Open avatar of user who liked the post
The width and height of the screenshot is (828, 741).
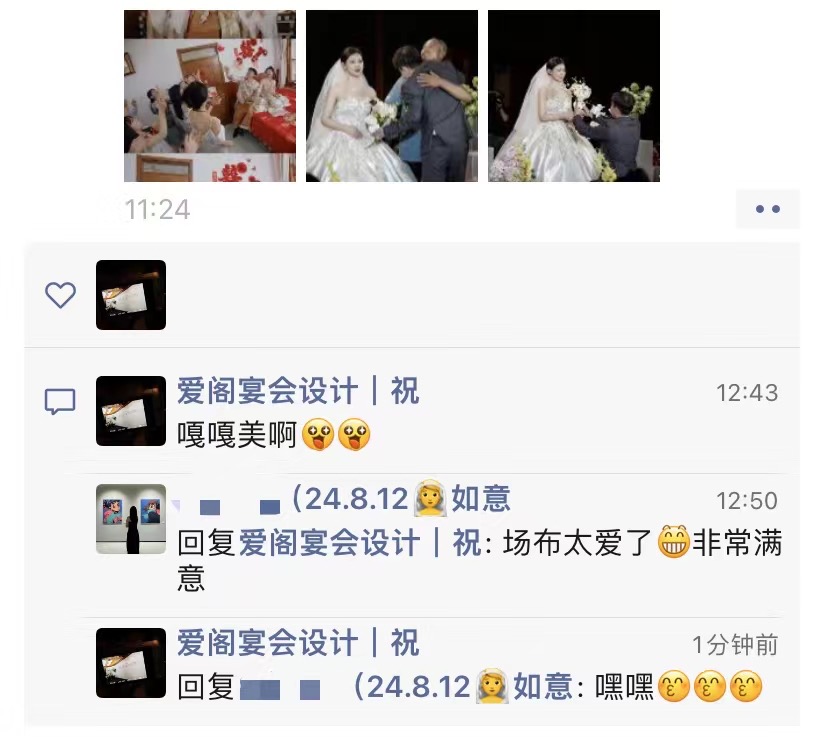(x=131, y=295)
